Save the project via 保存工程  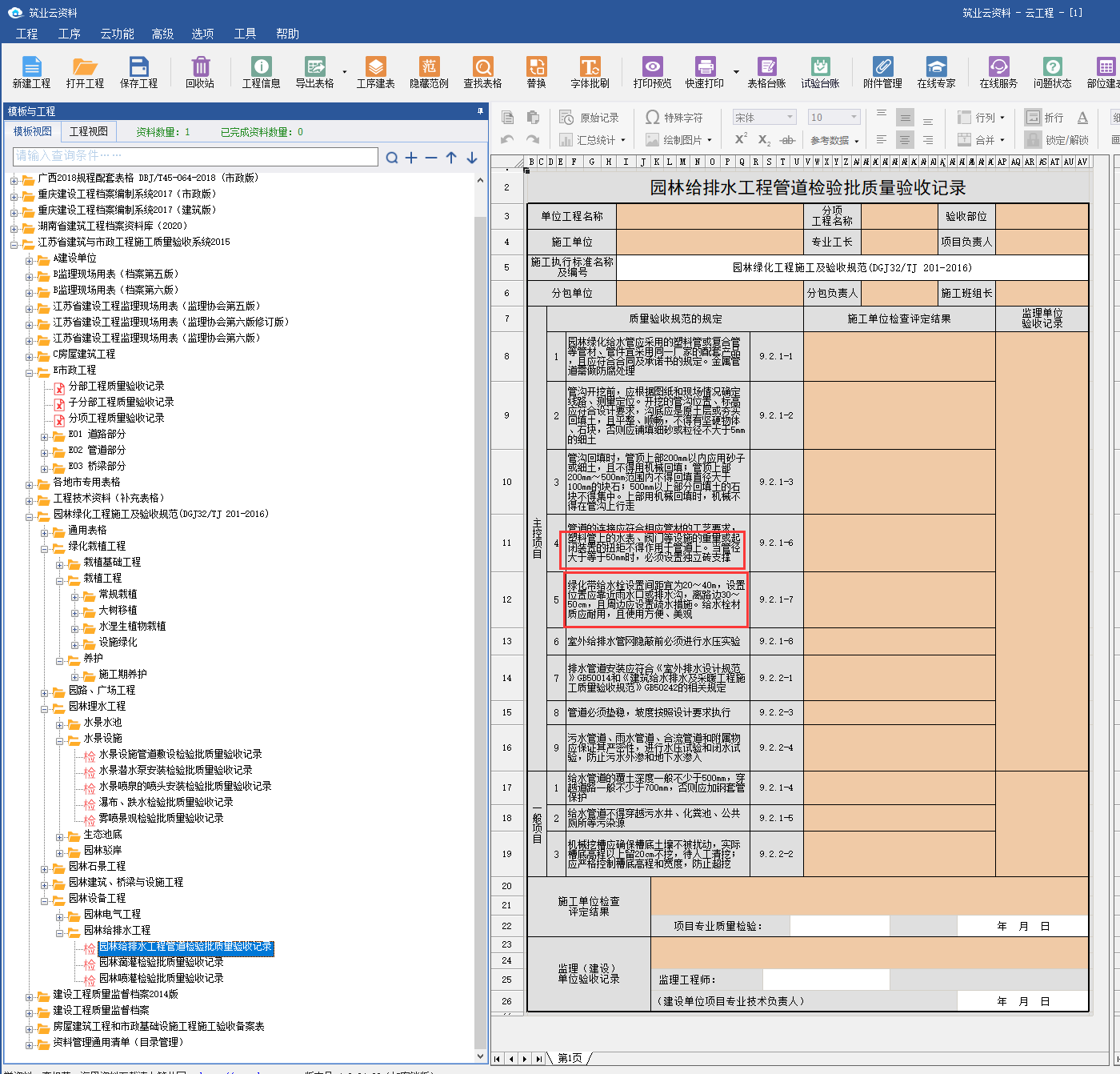coord(138,72)
